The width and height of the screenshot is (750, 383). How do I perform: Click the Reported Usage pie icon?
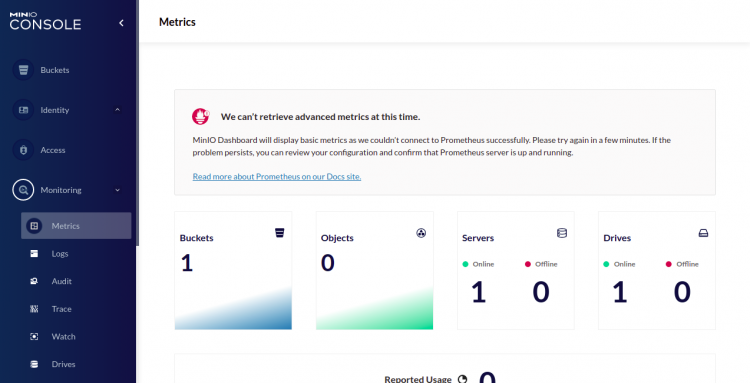pyautogui.click(x=462, y=379)
